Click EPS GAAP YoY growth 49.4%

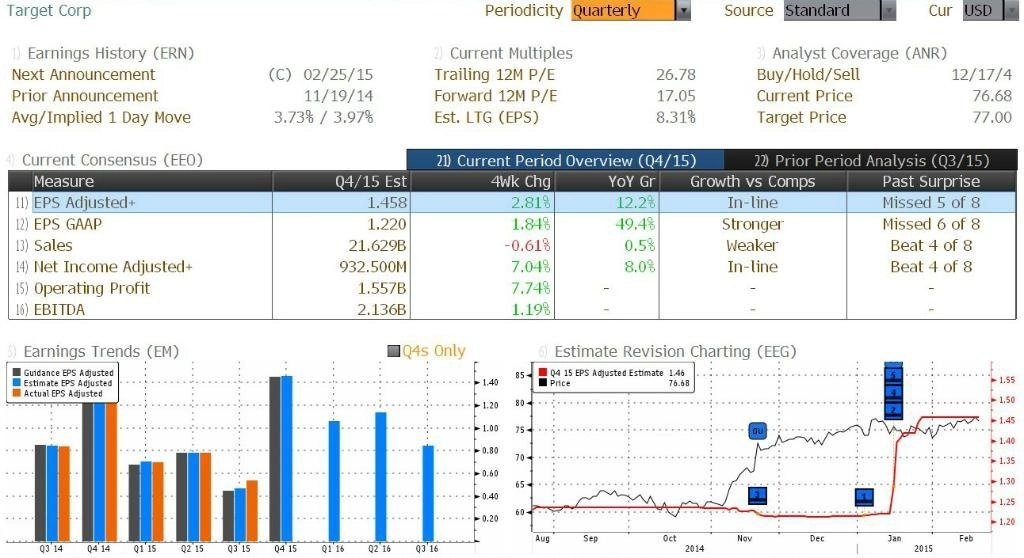click(x=635, y=224)
